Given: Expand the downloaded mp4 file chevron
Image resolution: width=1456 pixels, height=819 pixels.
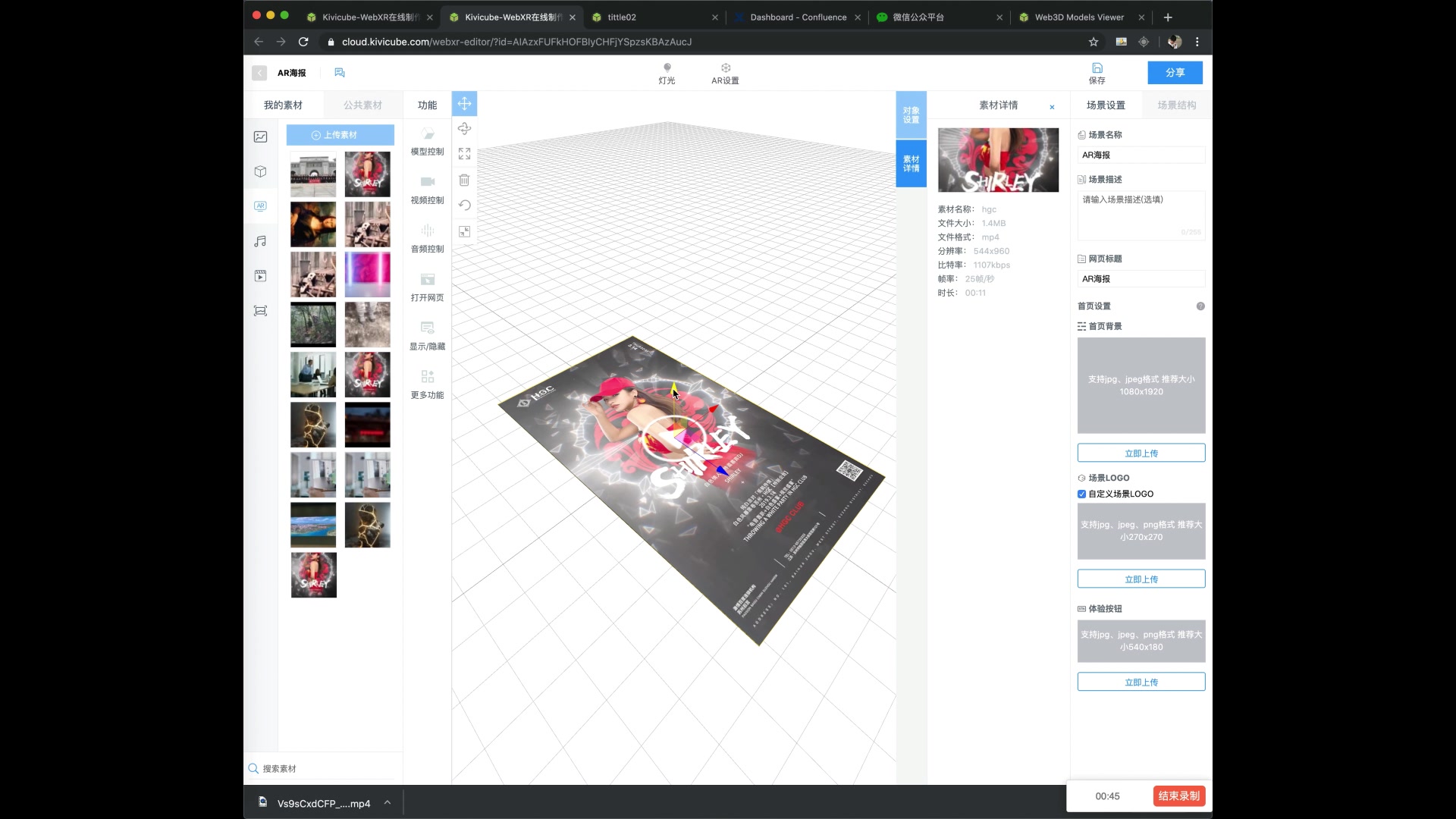Looking at the screenshot, I should point(388,802).
